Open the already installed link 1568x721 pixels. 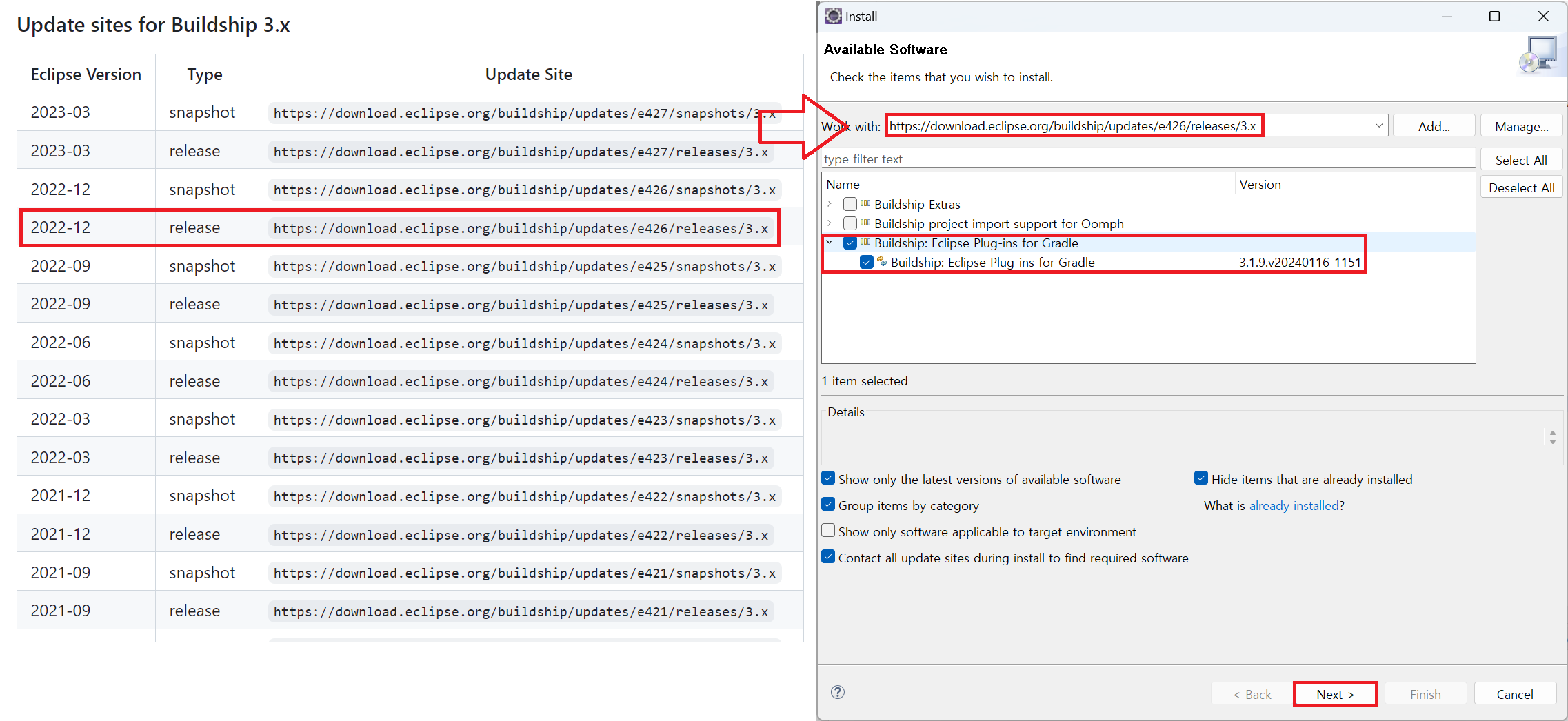[x=1294, y=505]
